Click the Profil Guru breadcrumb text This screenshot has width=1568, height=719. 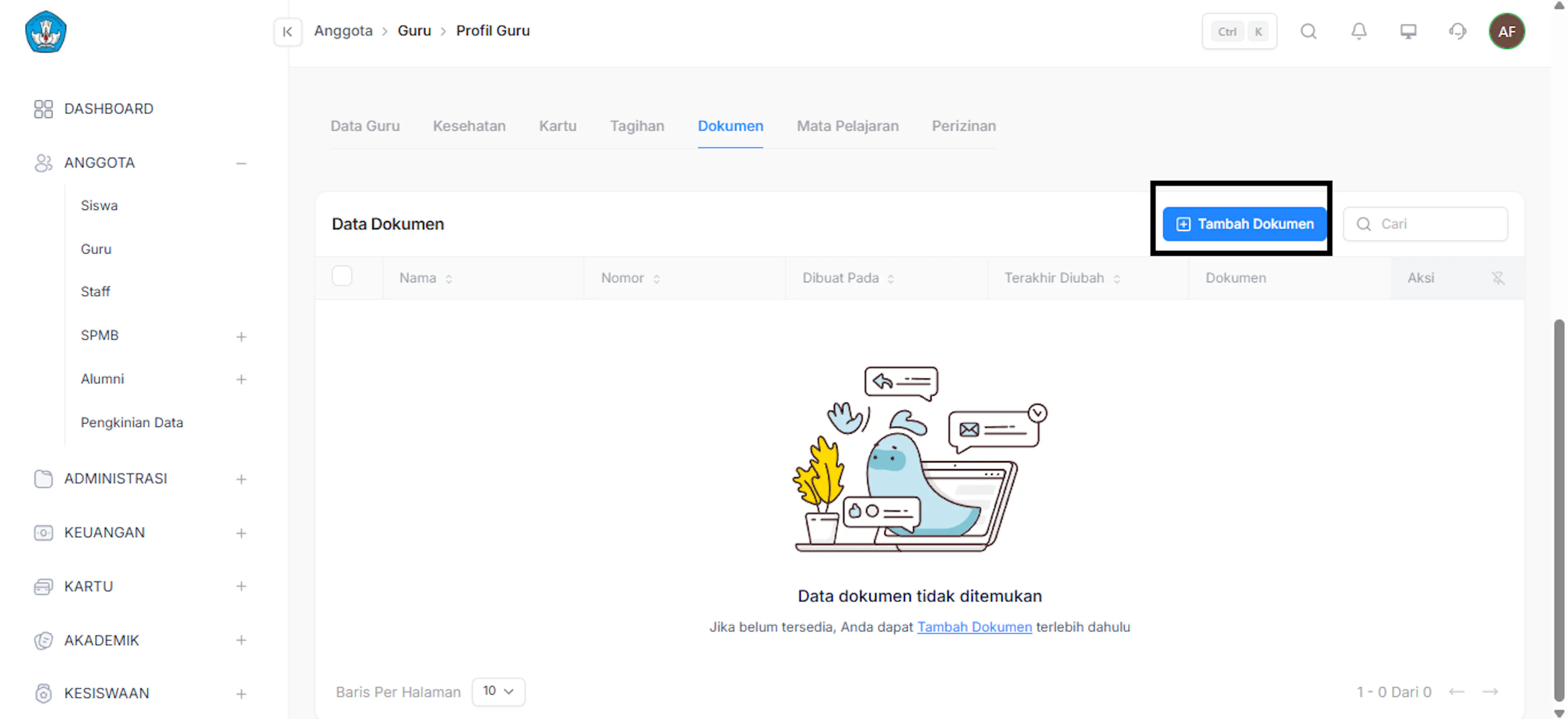(493, 31)
